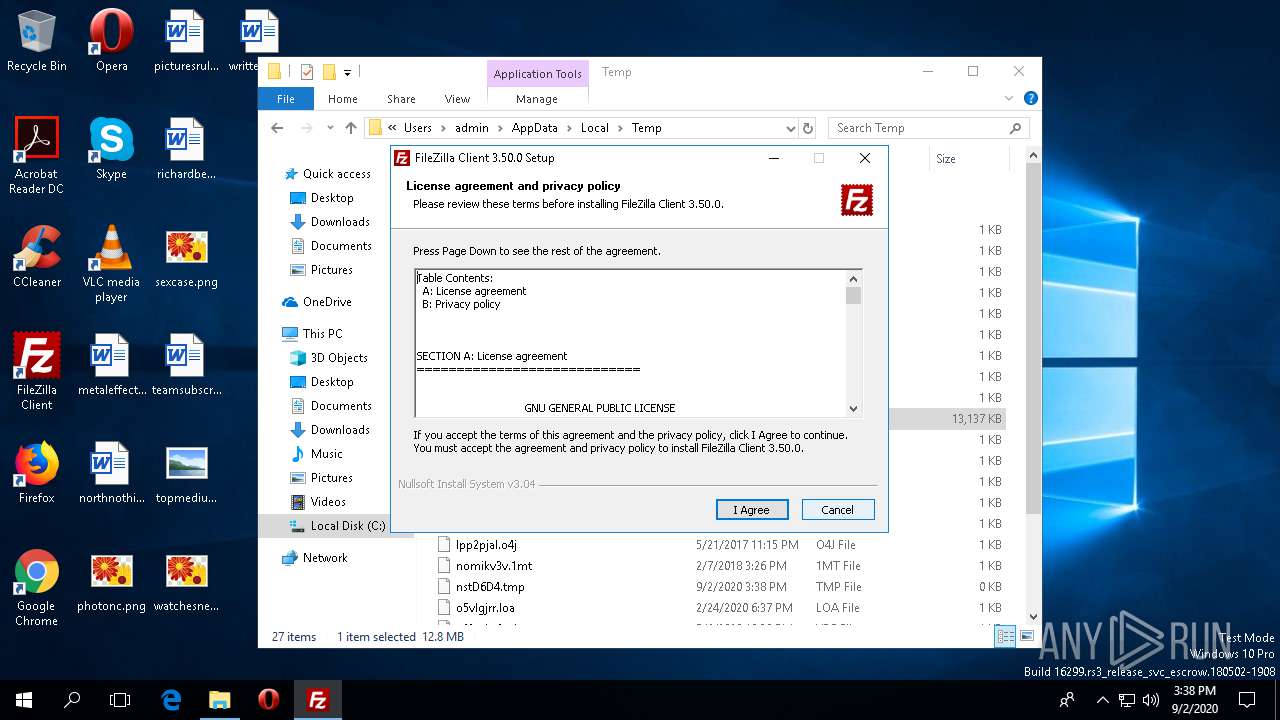Screen dimensions: 1280x720
Task: Launch Google Chrome desktop shortcut
Action: (x=36, y=587)
